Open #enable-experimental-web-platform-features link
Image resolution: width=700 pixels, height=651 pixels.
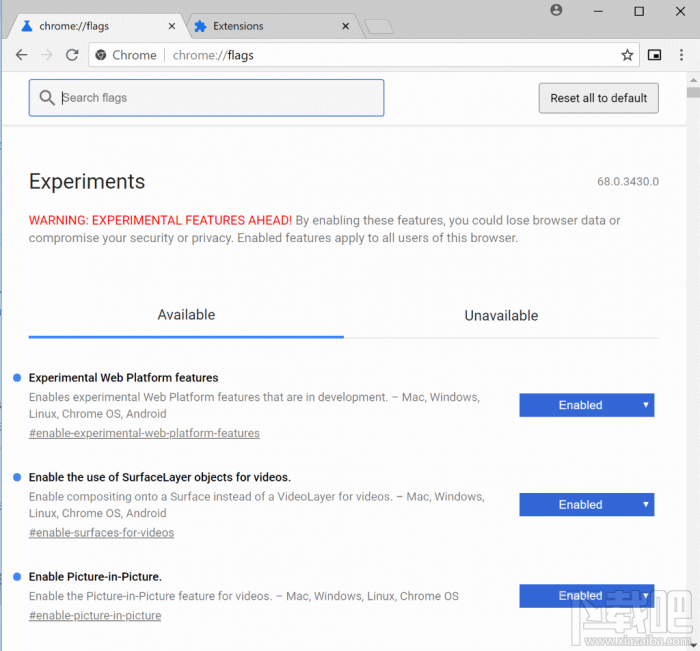[144, 433]
